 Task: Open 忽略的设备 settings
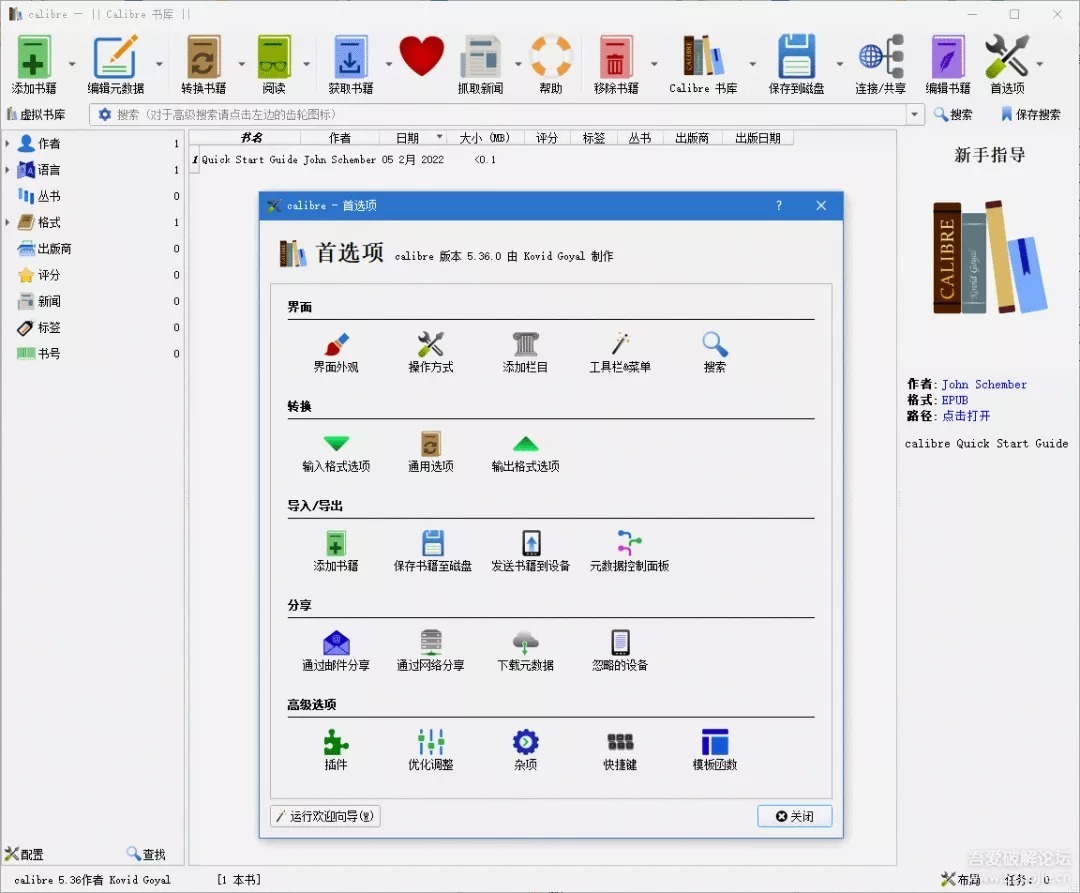point(620,651)
